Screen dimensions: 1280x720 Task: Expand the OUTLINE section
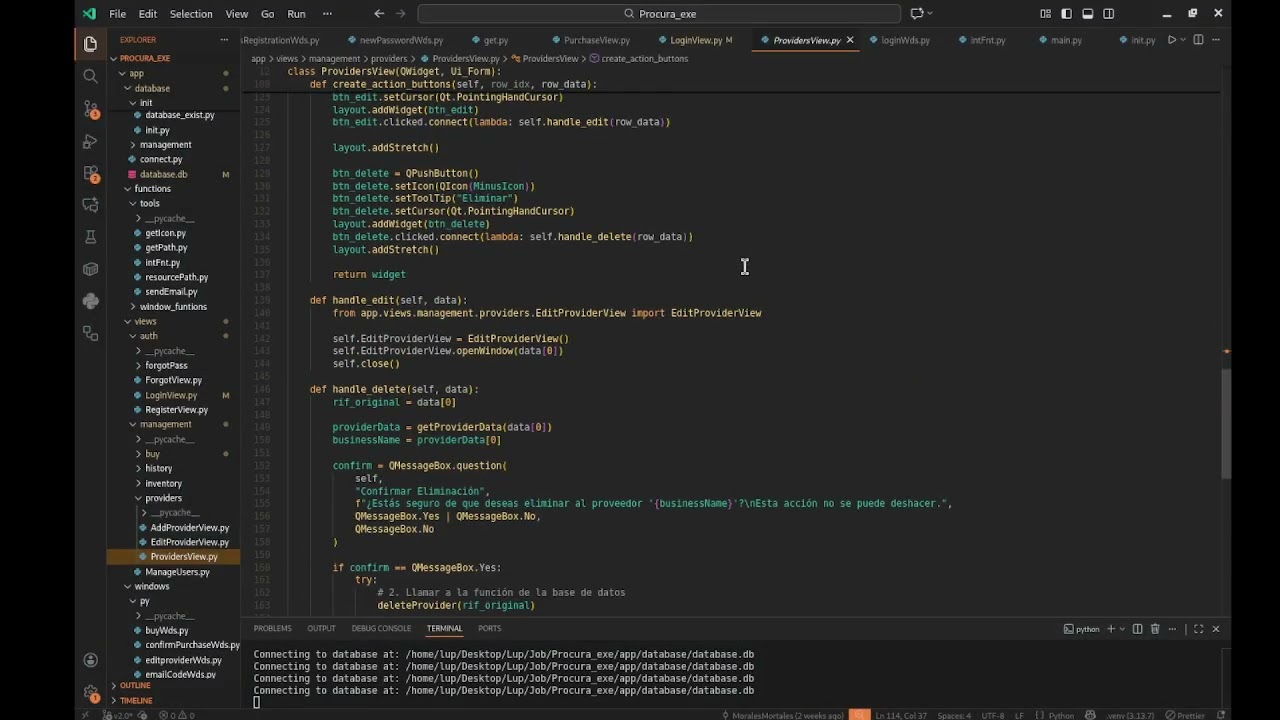click(135, 686)
